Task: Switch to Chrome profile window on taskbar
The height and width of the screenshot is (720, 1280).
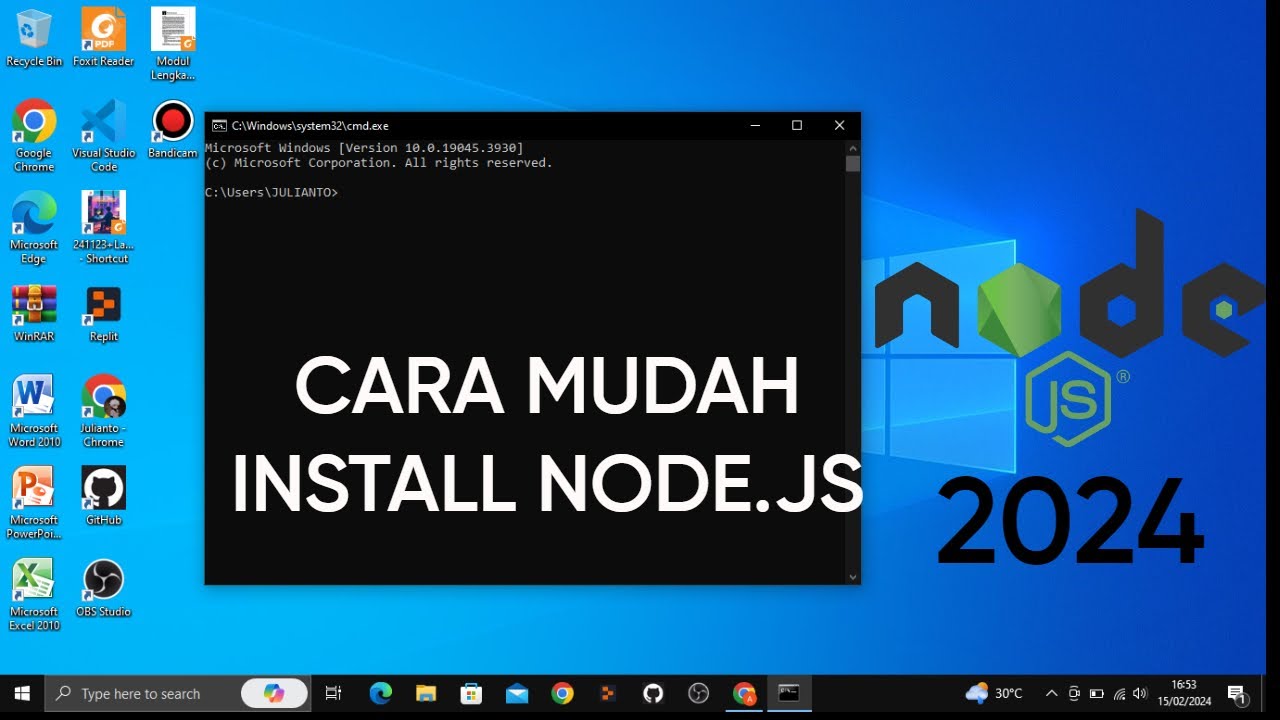Action: [x=744, y=693]
